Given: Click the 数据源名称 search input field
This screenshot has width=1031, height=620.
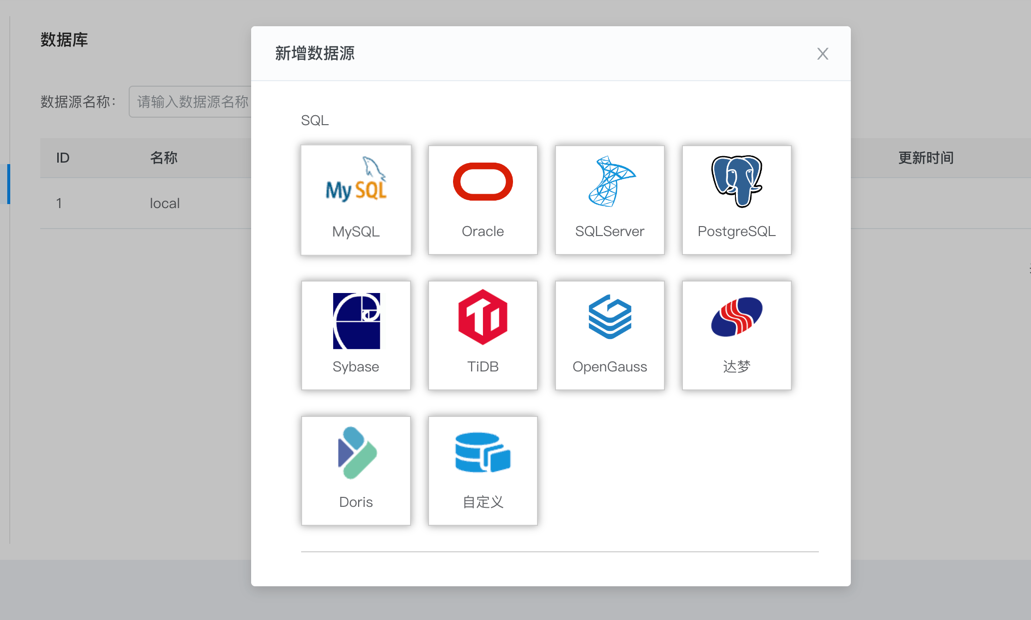Looking at the screenshot, I should pos(191,102).
